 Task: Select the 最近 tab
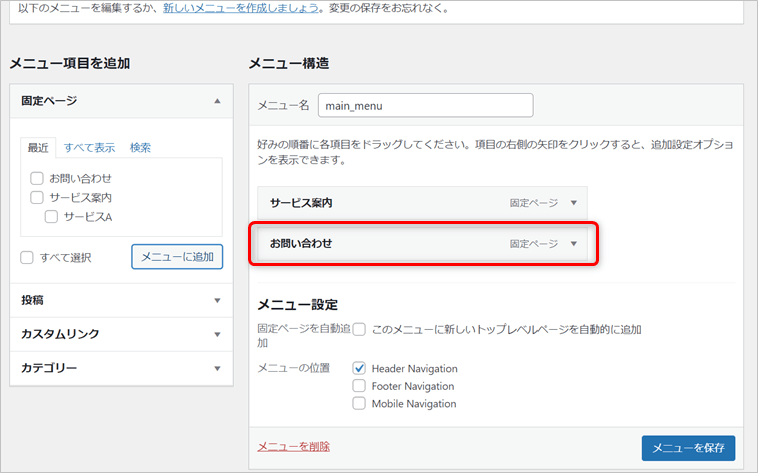tap(38, 148)
